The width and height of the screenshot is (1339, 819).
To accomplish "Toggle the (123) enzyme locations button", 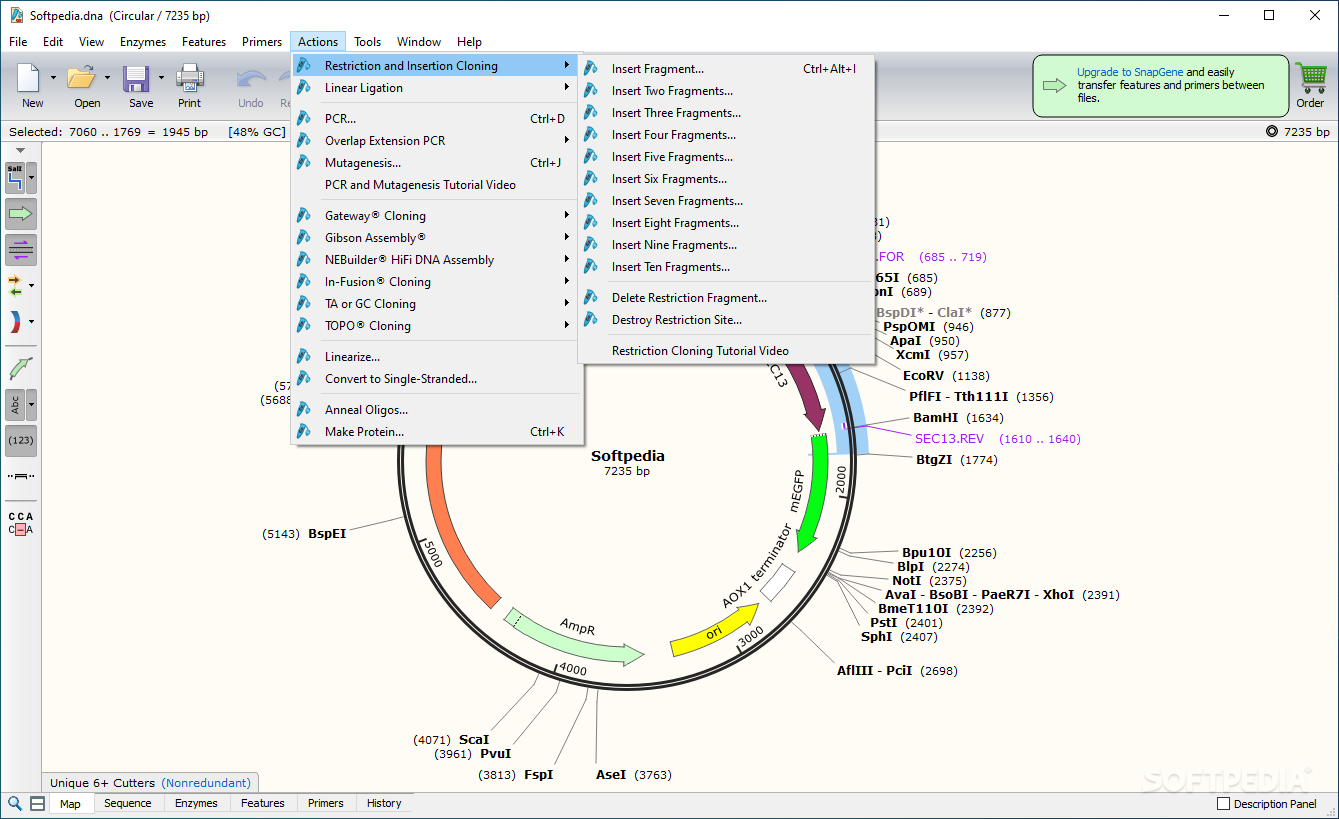I will point(21,440).
